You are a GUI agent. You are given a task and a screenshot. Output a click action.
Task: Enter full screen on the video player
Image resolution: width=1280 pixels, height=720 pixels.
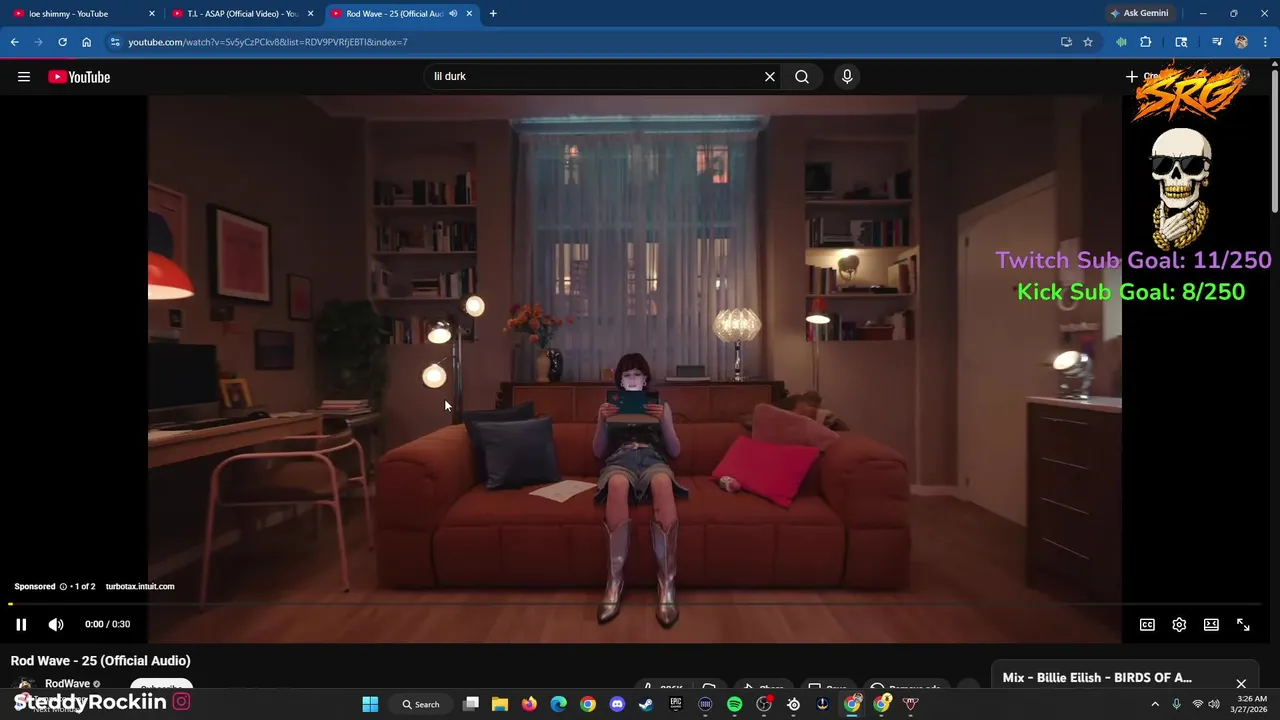[x=1243, y=625]
